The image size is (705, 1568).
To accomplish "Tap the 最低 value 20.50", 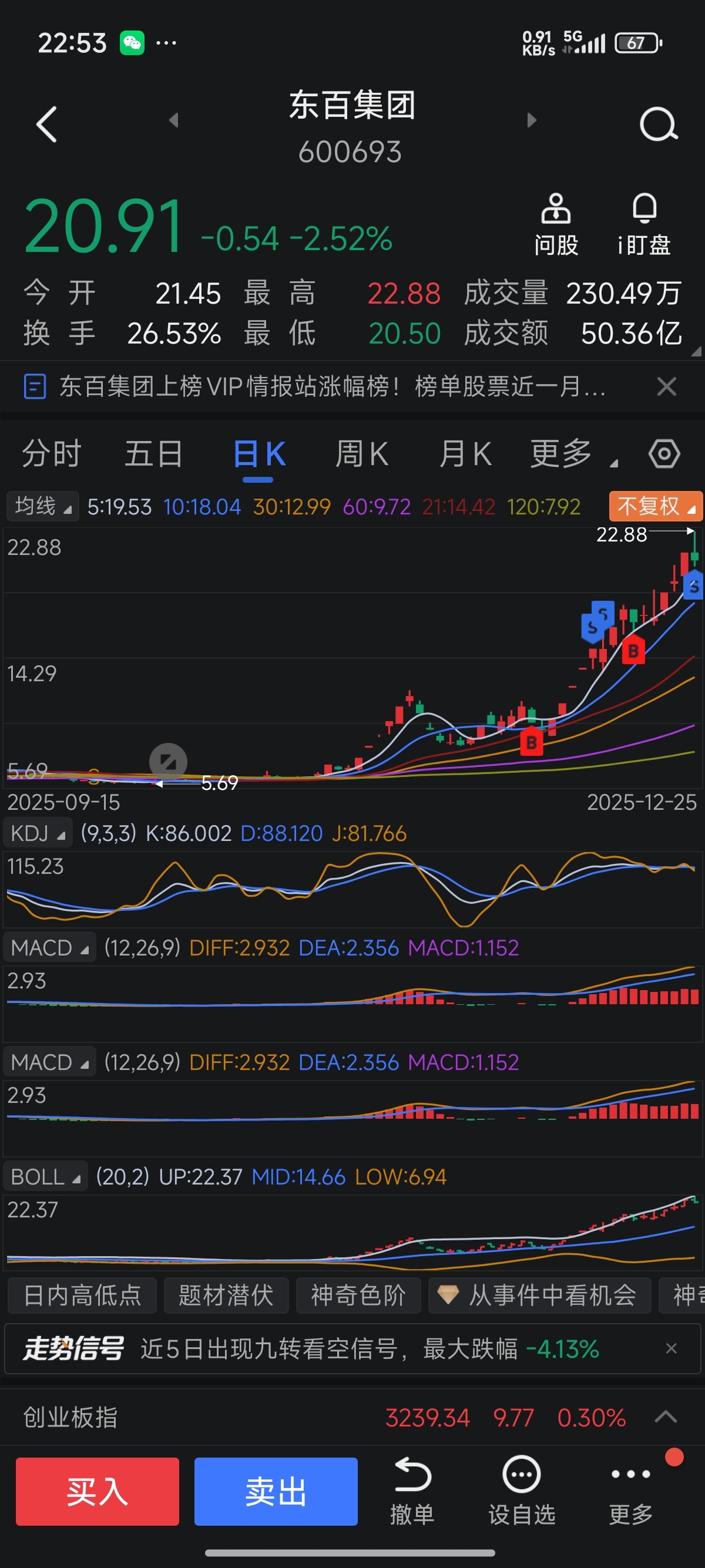I will pyautogui.click(x=404, y=334).
